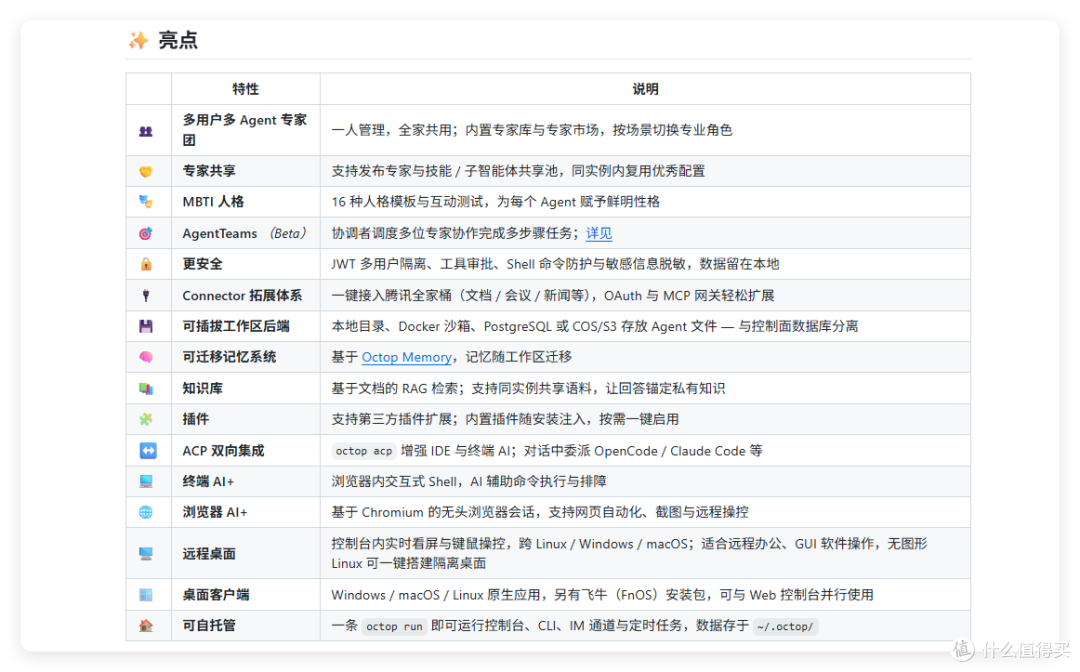Click the 可自托管 feature name
The width and height of the screenshot is (1080, 672).
[x=209, y=625]
